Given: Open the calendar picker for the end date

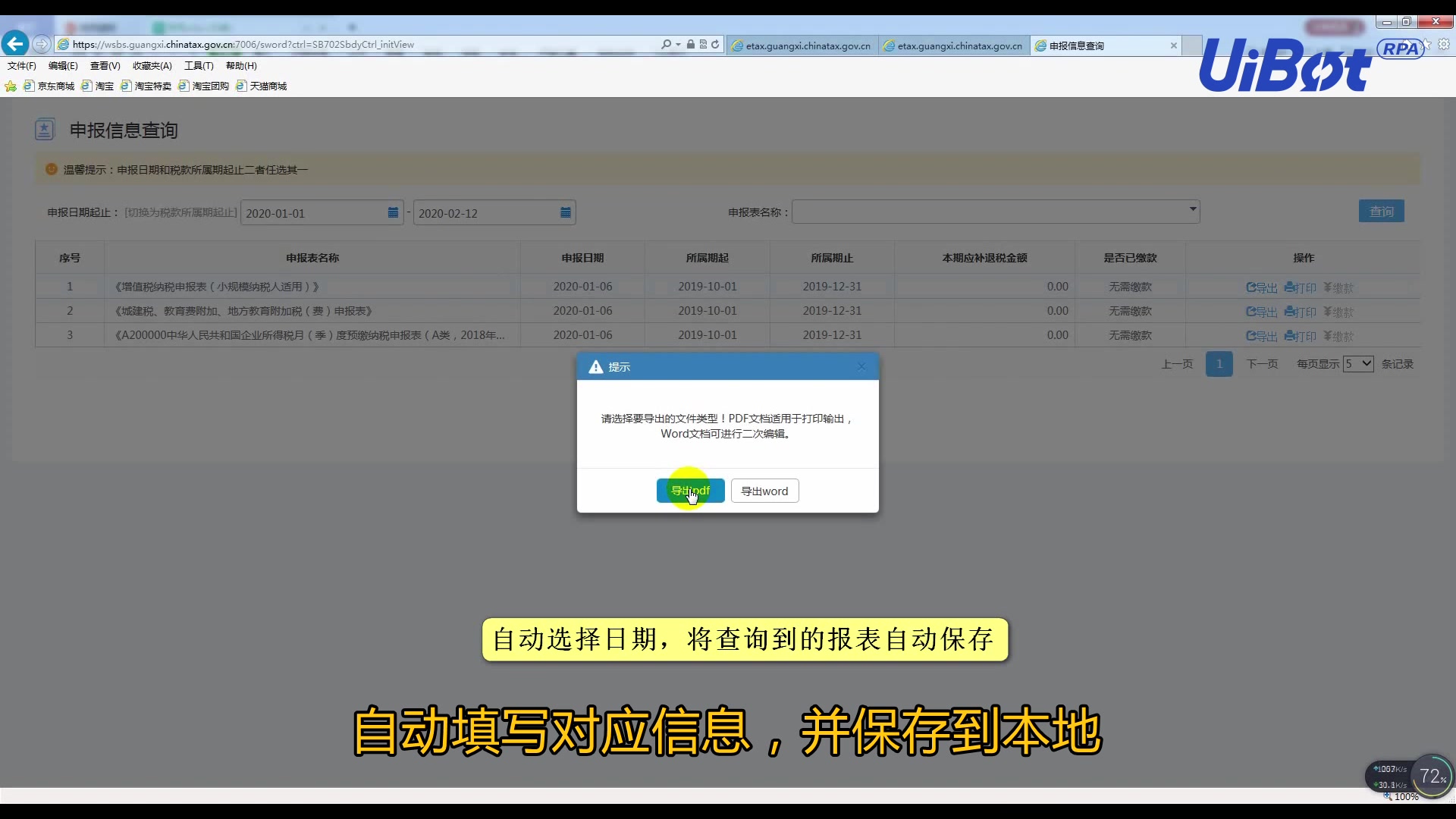Looking at the screenshot, I should pos(565,213).
